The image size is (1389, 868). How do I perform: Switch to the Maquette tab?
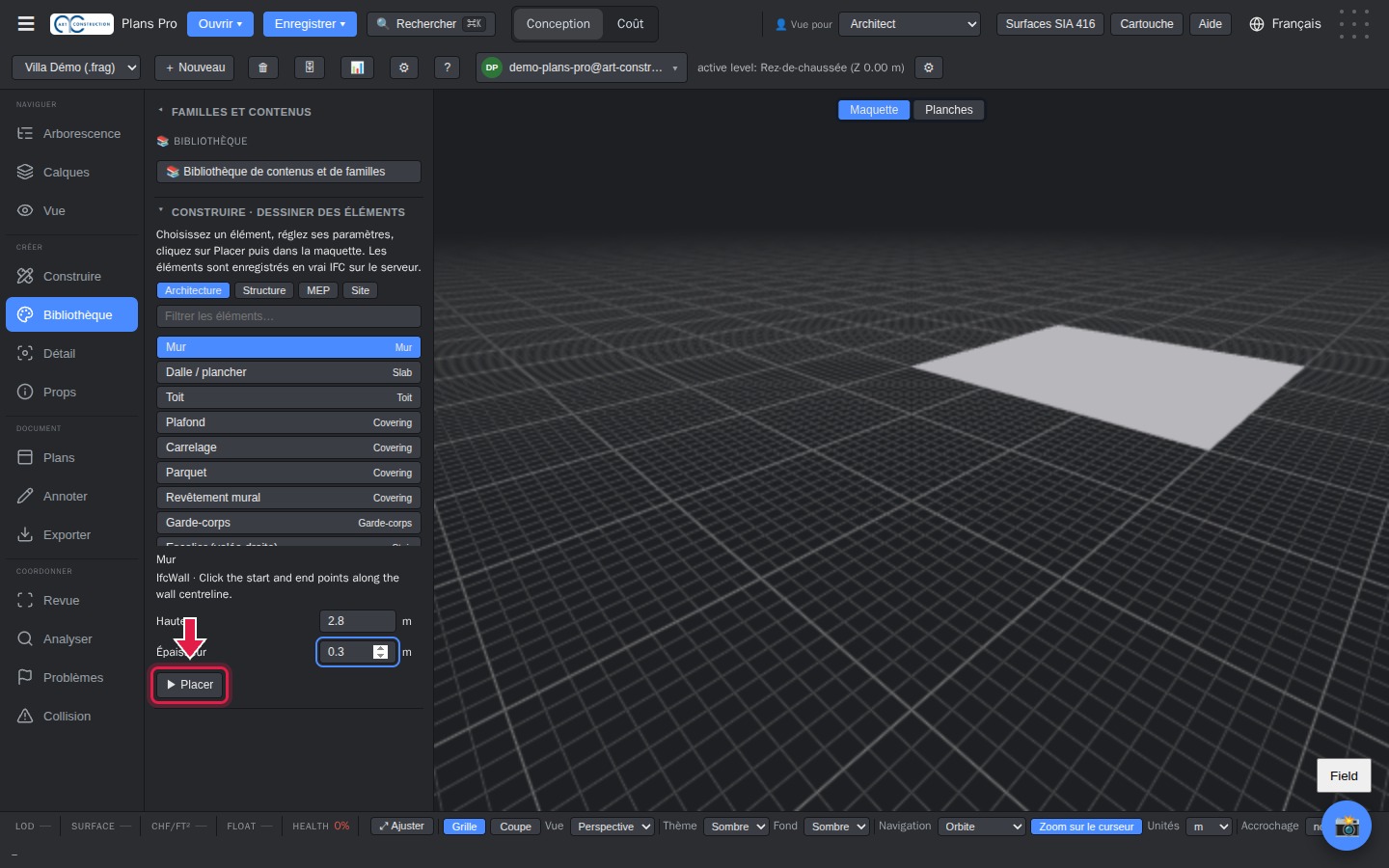[x=874, y=110]
